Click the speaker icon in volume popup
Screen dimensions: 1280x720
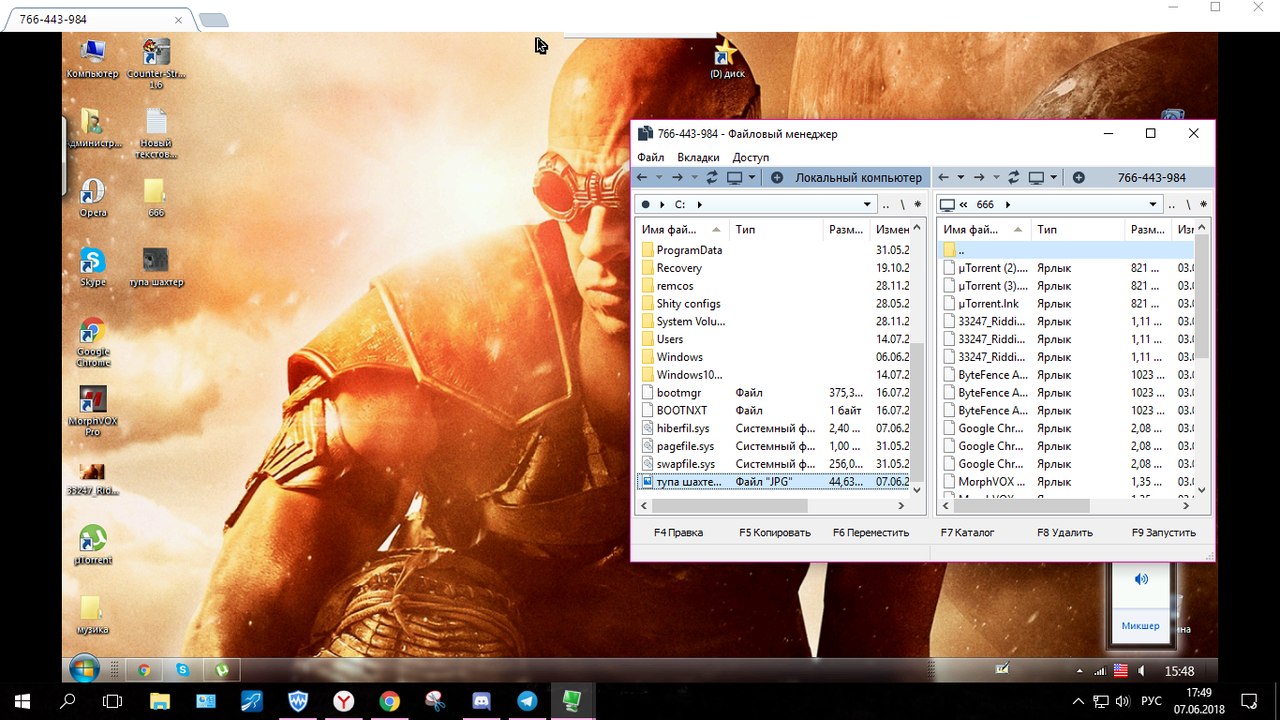point(1141,579)
